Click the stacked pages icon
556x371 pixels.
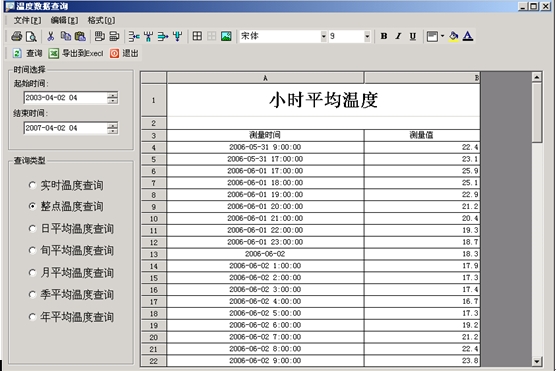click(114, 36)
